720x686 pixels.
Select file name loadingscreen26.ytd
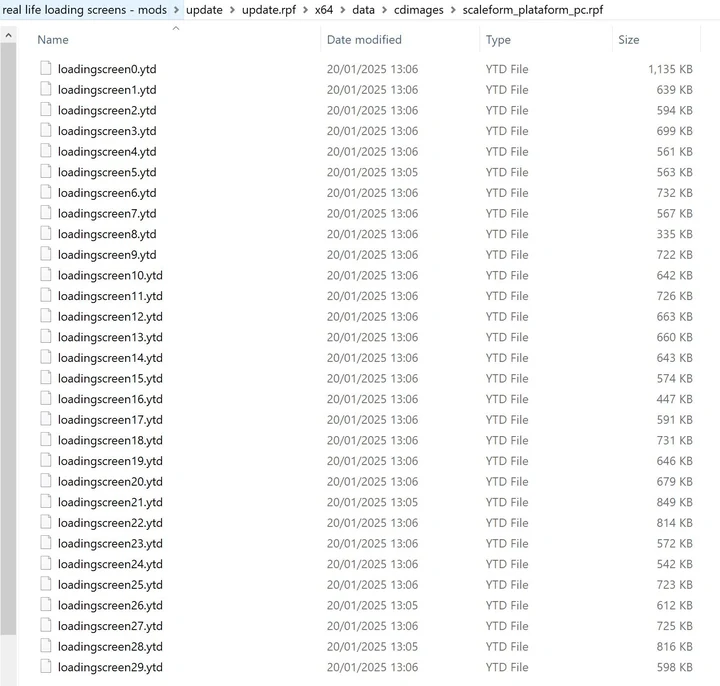coord(110,605)
